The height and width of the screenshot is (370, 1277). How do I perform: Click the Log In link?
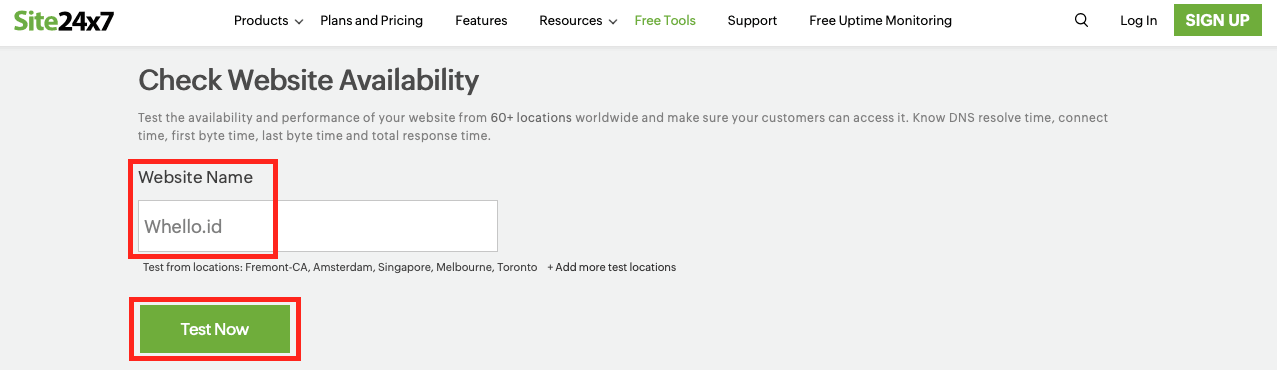click(1138, 20)
